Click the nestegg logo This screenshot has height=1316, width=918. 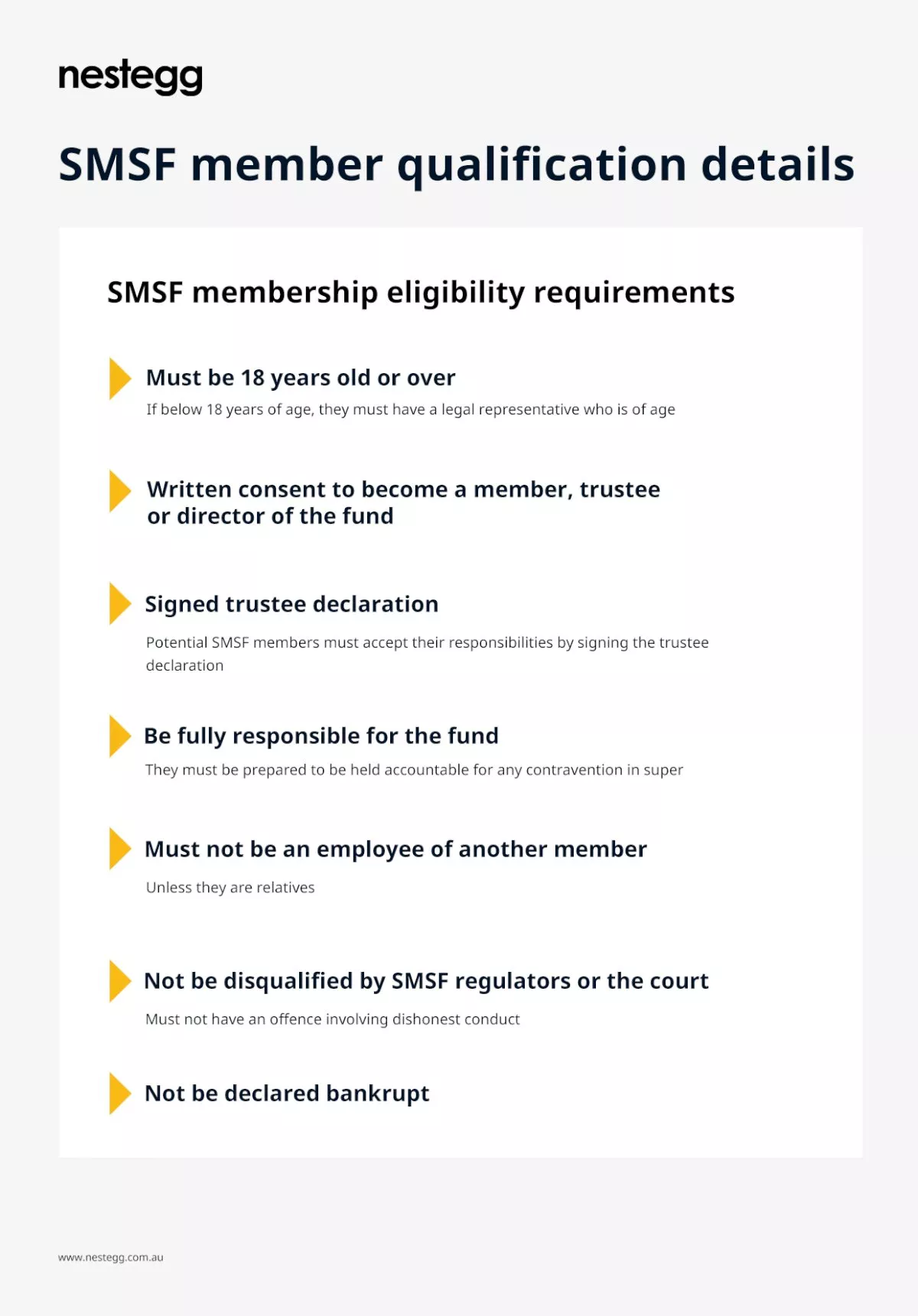pyautogui.click(x=130, y=76)
